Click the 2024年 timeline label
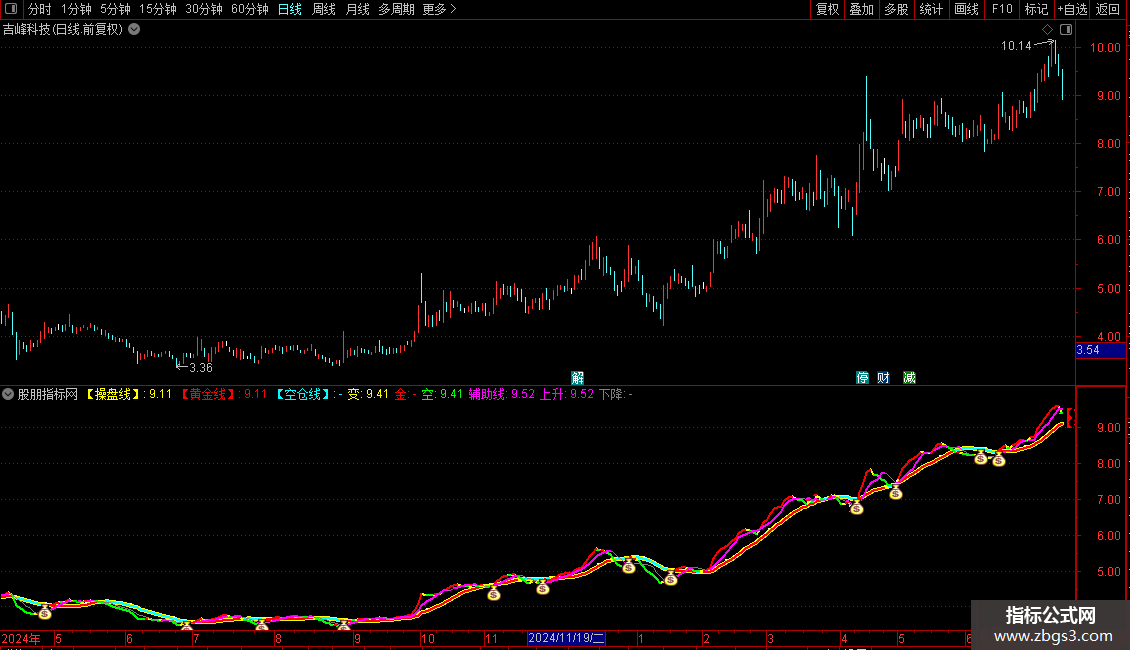1130x650 pixels. click(x=21, y=638)
